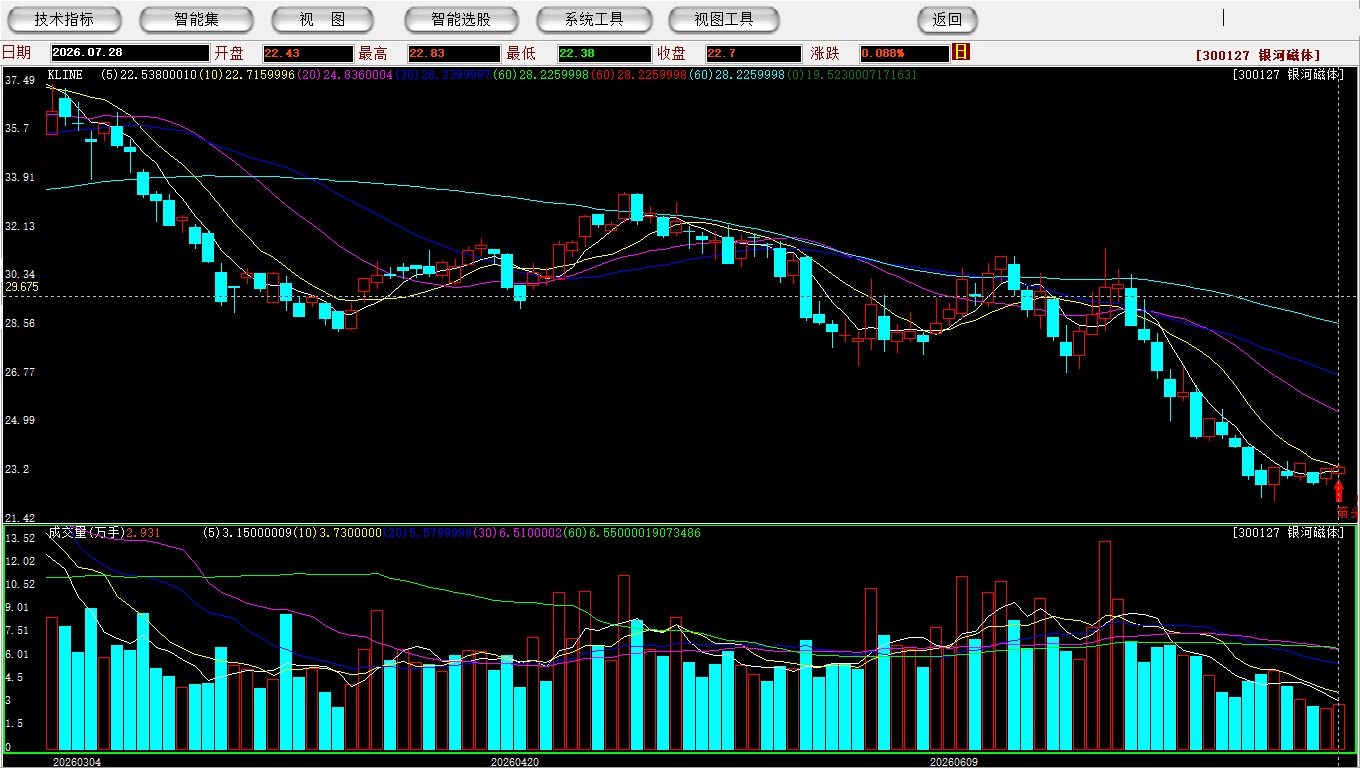1360x768 pixels.
Task: Click the 最低 value field 22.38
Action: tap(604, 53)
